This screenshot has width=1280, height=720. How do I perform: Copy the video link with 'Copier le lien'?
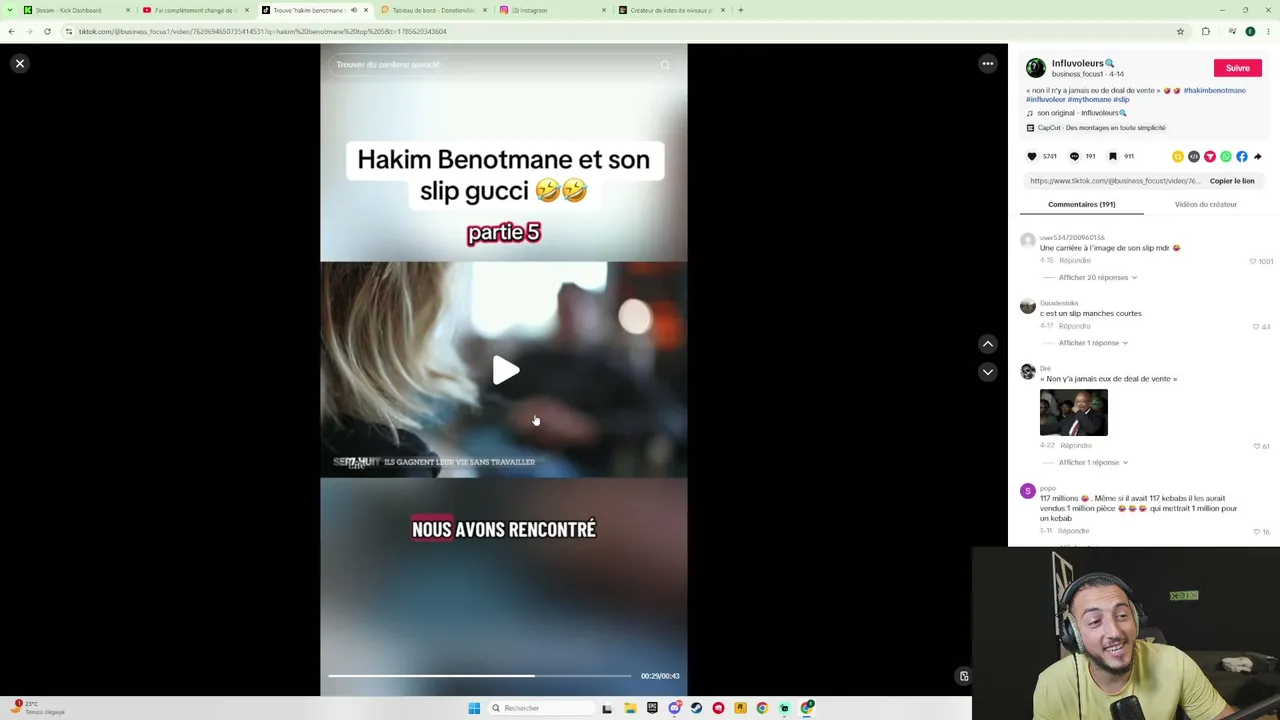tap(1232, 181)
